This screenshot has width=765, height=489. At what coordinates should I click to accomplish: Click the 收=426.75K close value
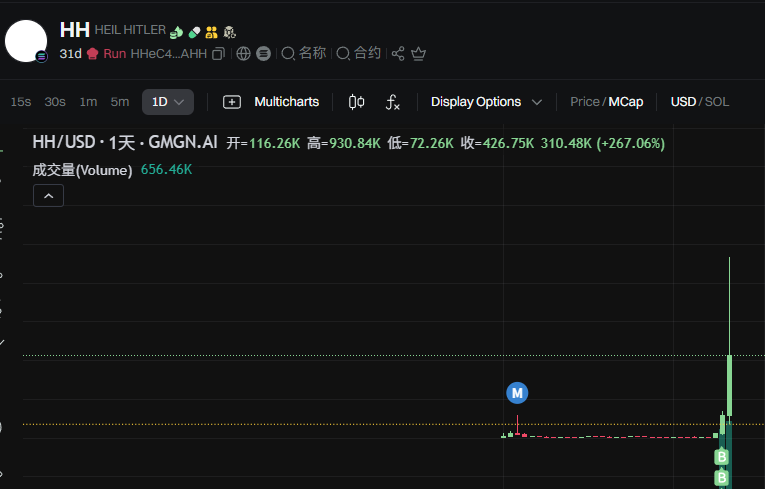click(x=497, y=143)
